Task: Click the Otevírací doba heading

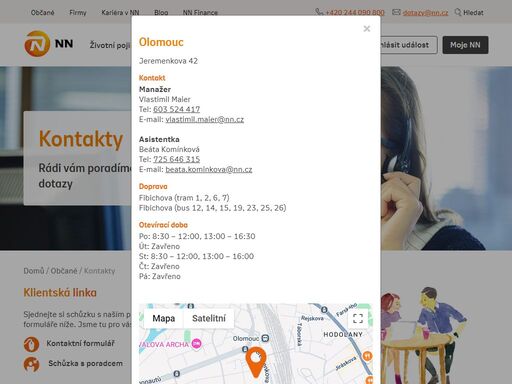Action: [x=163, y=225]
